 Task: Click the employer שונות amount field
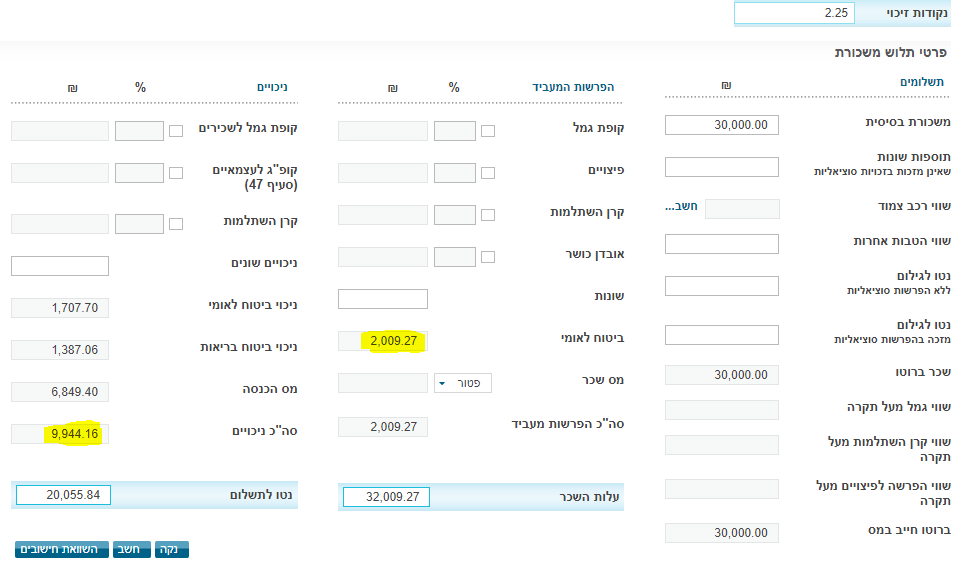point(383,299)
